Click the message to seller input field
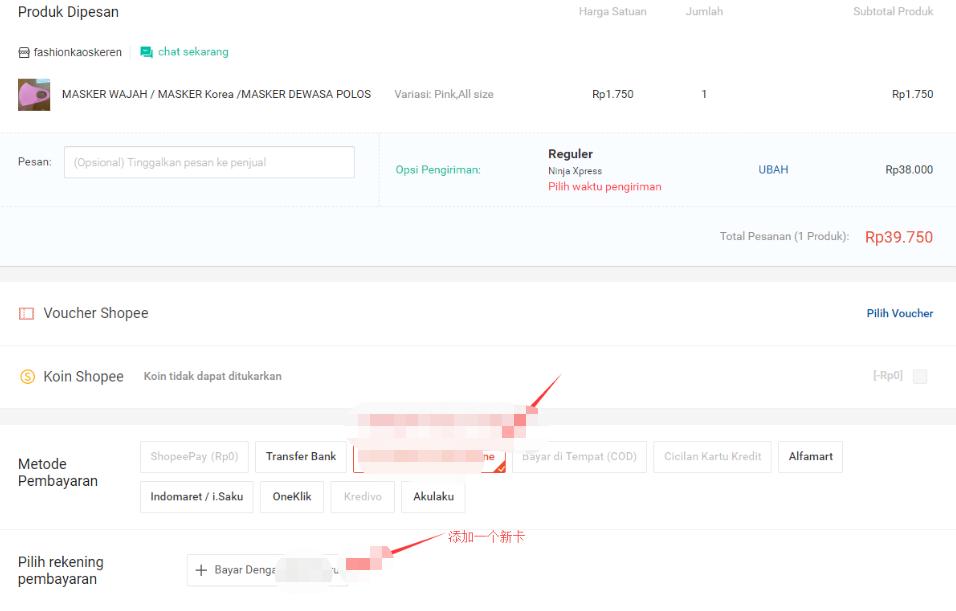 point(209,162)
